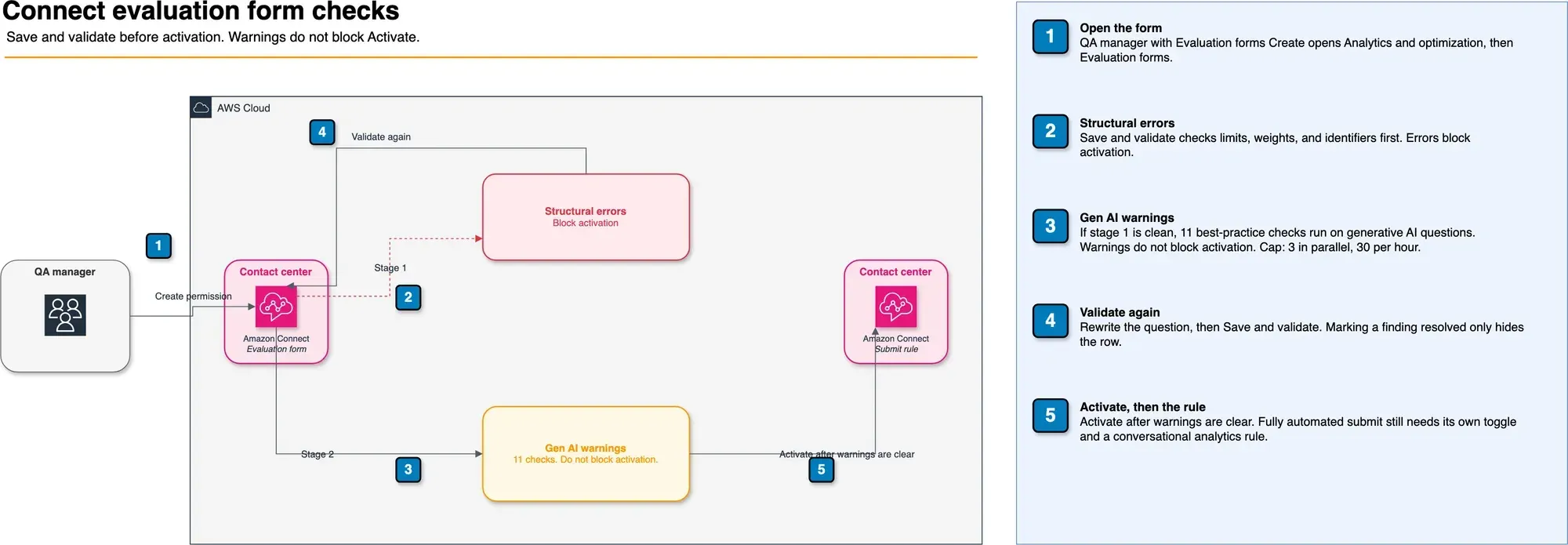Click the 'Connect evaluation form checks' title
Viewport: 1568px width, 545px height.
tap(201, 11)
